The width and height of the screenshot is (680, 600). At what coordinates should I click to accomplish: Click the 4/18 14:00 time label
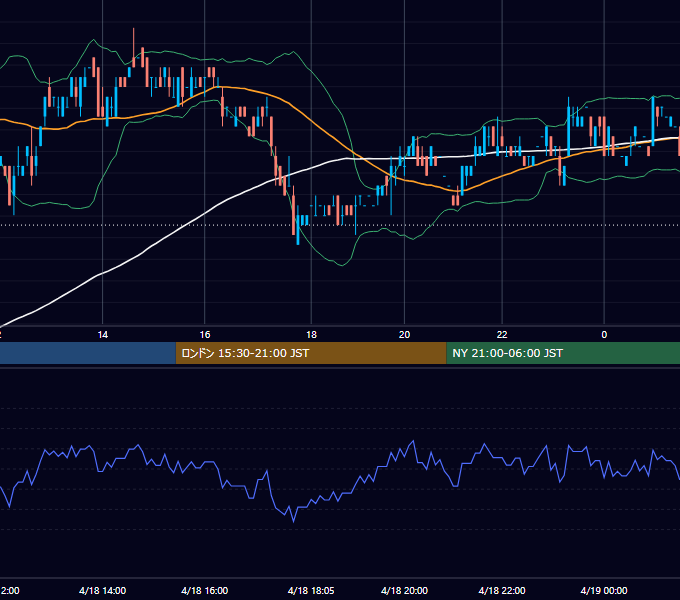(x=103, y=590)
